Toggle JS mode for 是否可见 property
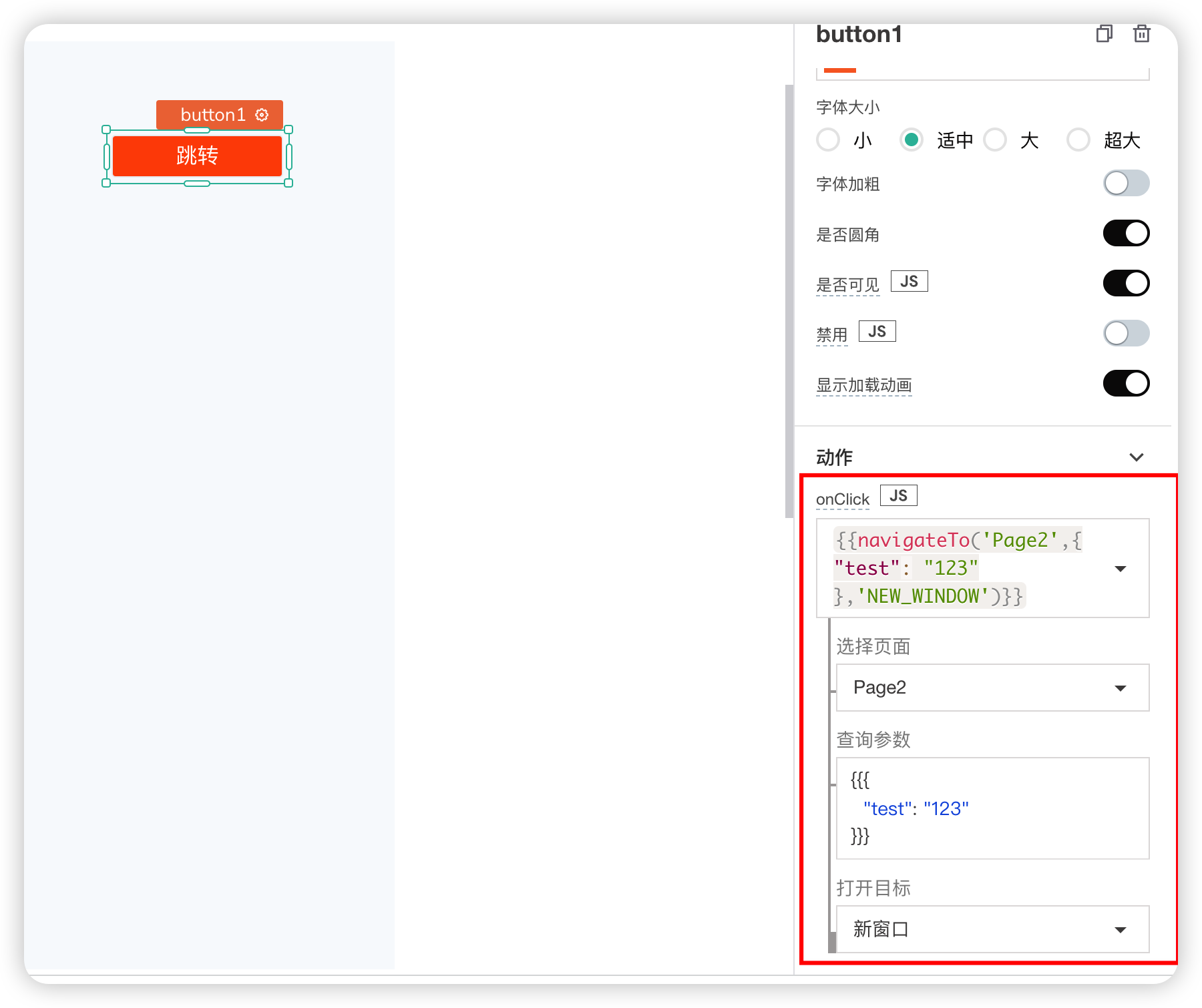Image resolution: width=1202 pixels, height=1008 pixels. click(909, 282)
